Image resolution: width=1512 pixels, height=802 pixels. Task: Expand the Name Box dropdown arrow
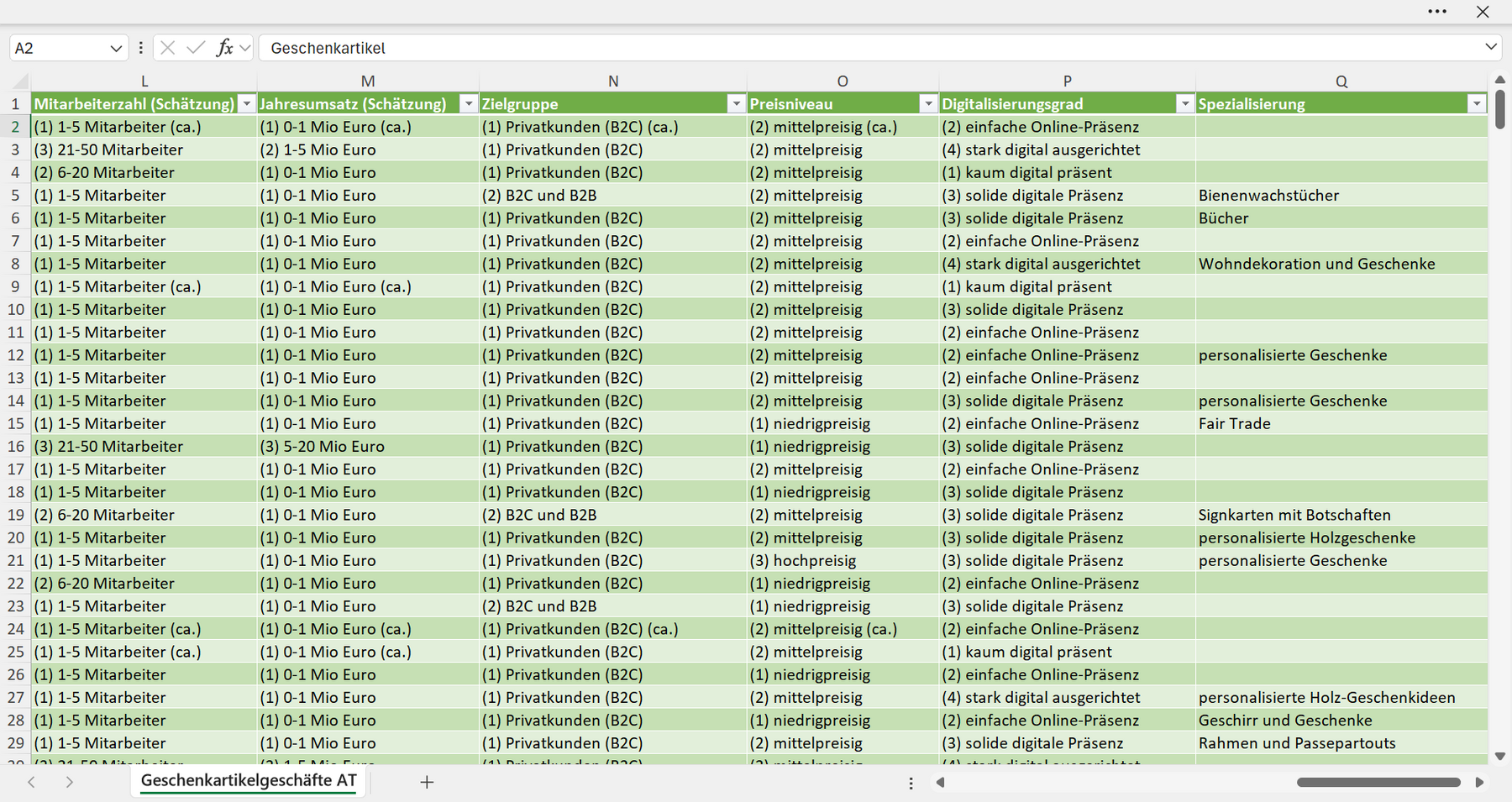116,49
